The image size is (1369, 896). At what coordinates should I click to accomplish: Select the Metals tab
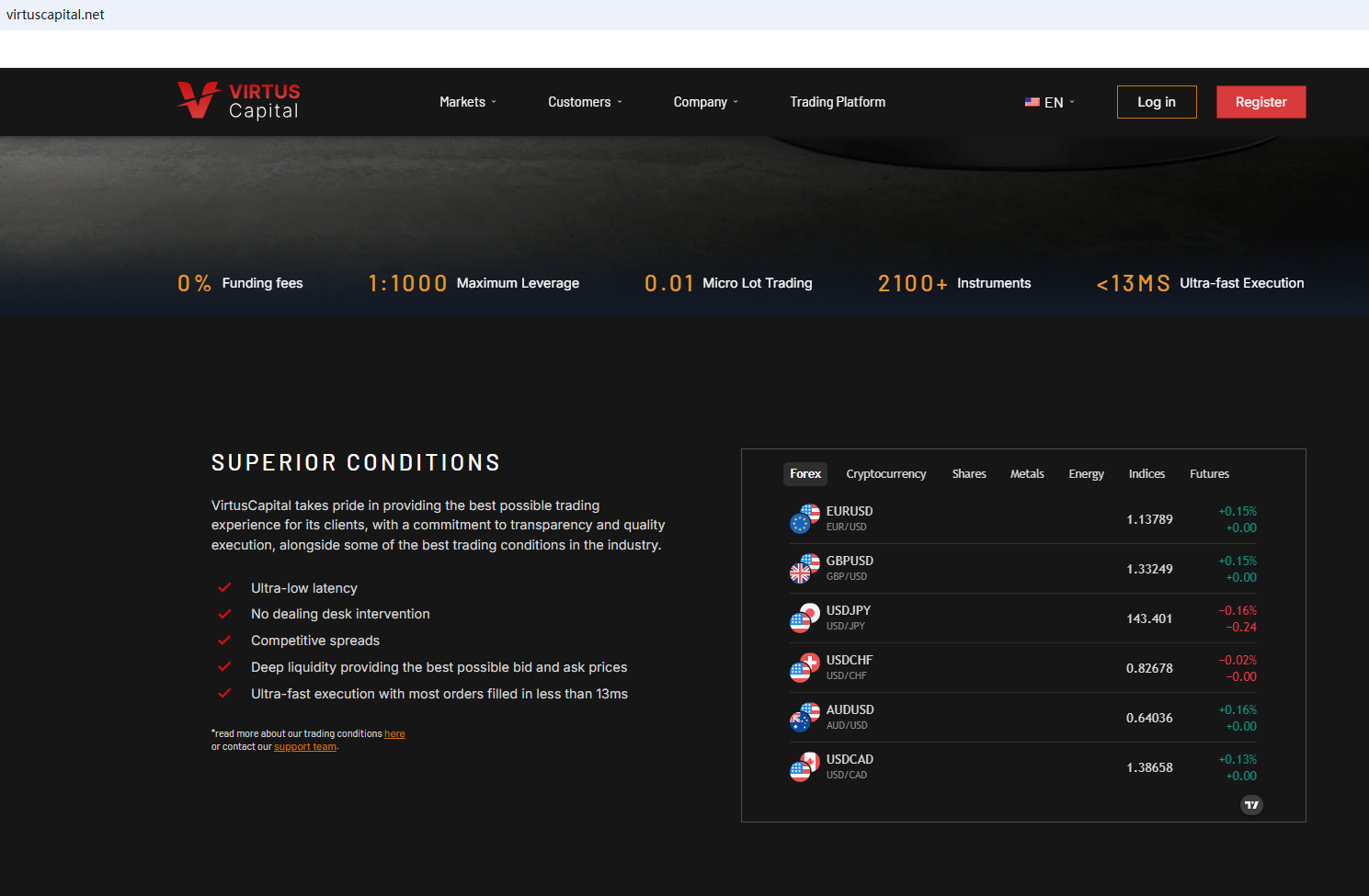pos(1027,474)
